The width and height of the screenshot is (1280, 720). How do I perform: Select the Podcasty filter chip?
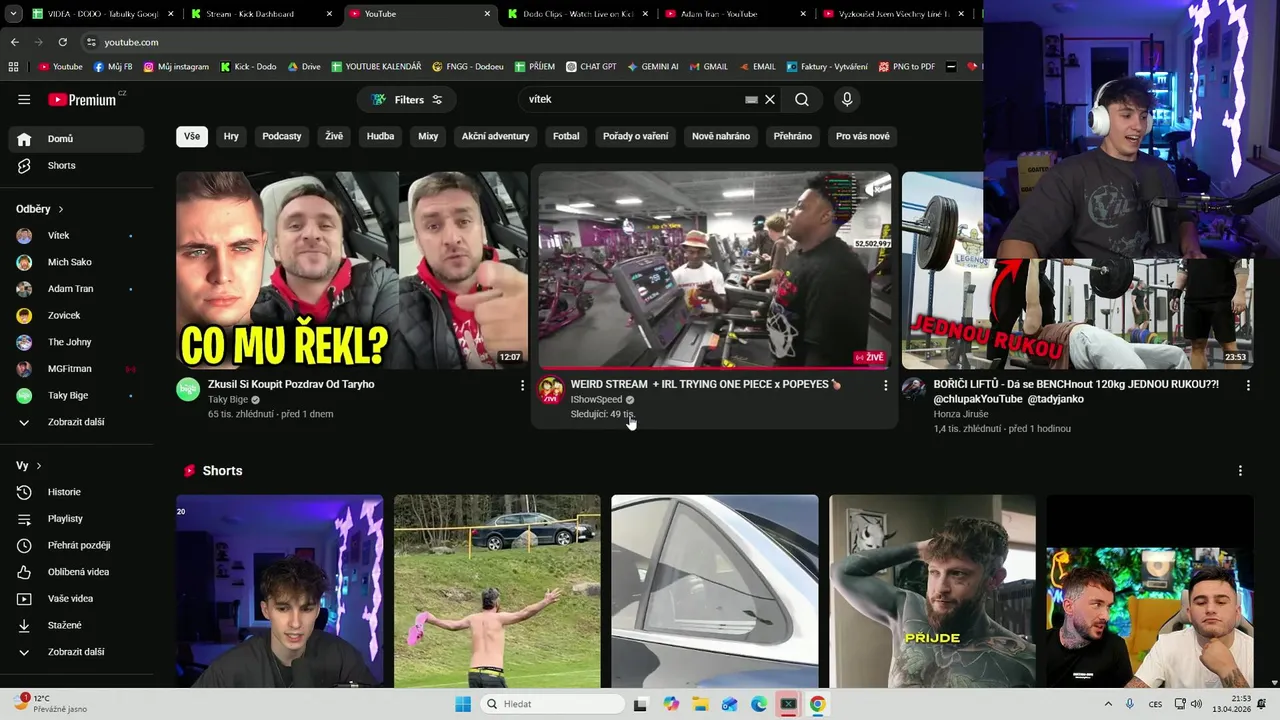click(x=282, y=136)
